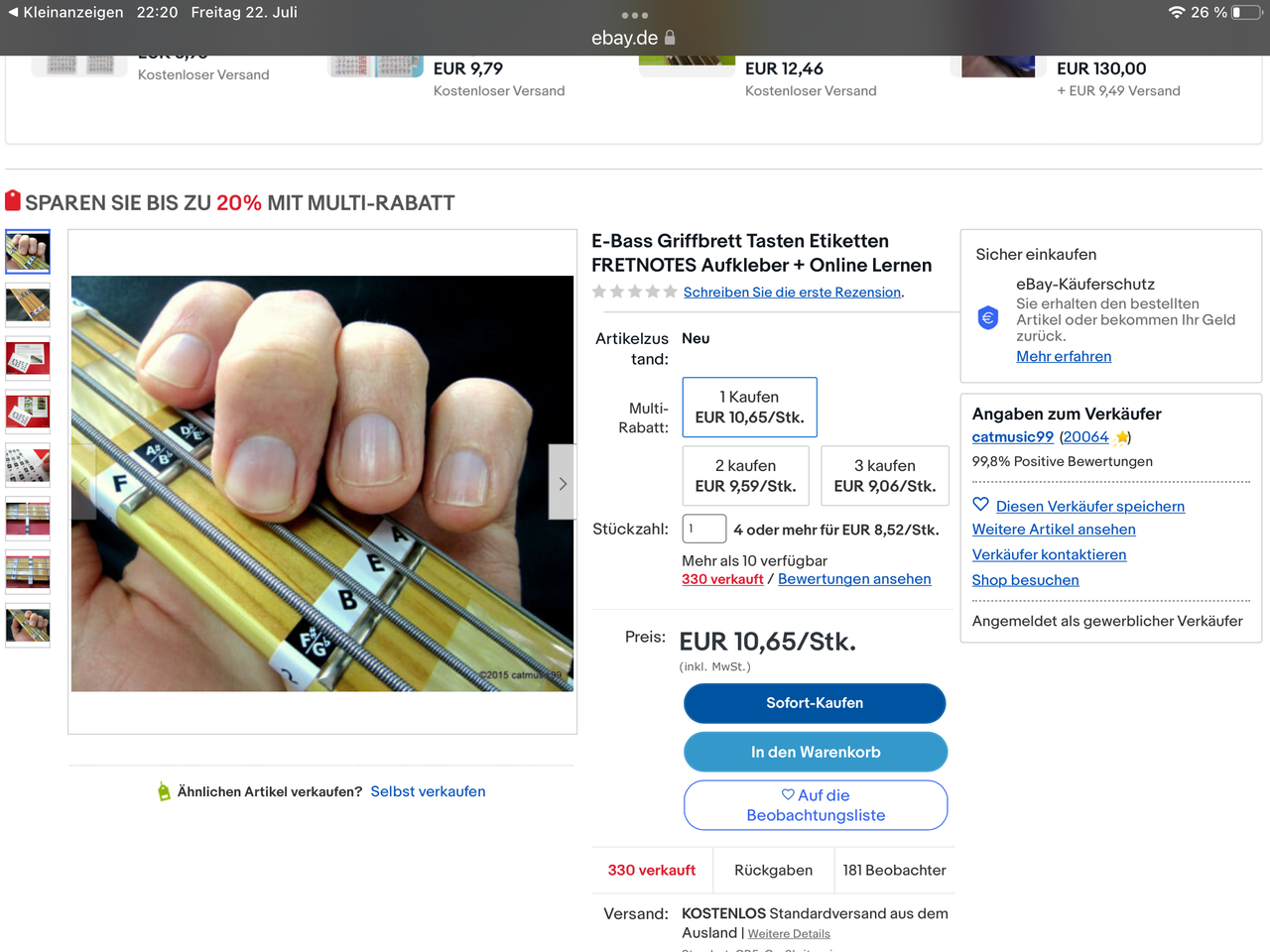Show next product image with right chevron
Viewport: 1270px width, 952px height.
coord(563,483)
